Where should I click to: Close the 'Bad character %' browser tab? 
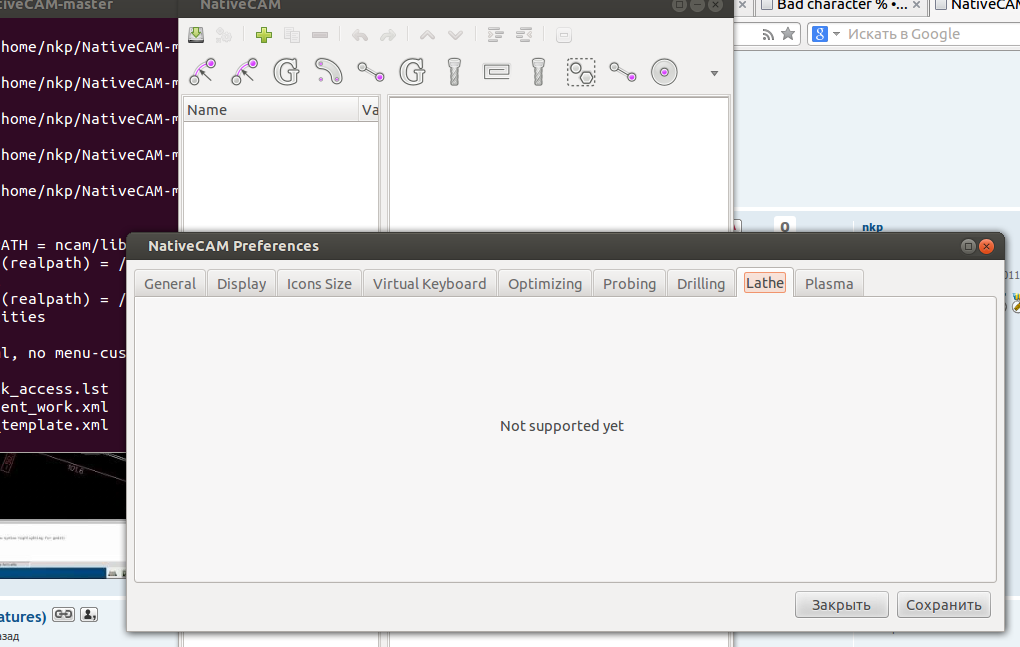(x=916, y=5)
